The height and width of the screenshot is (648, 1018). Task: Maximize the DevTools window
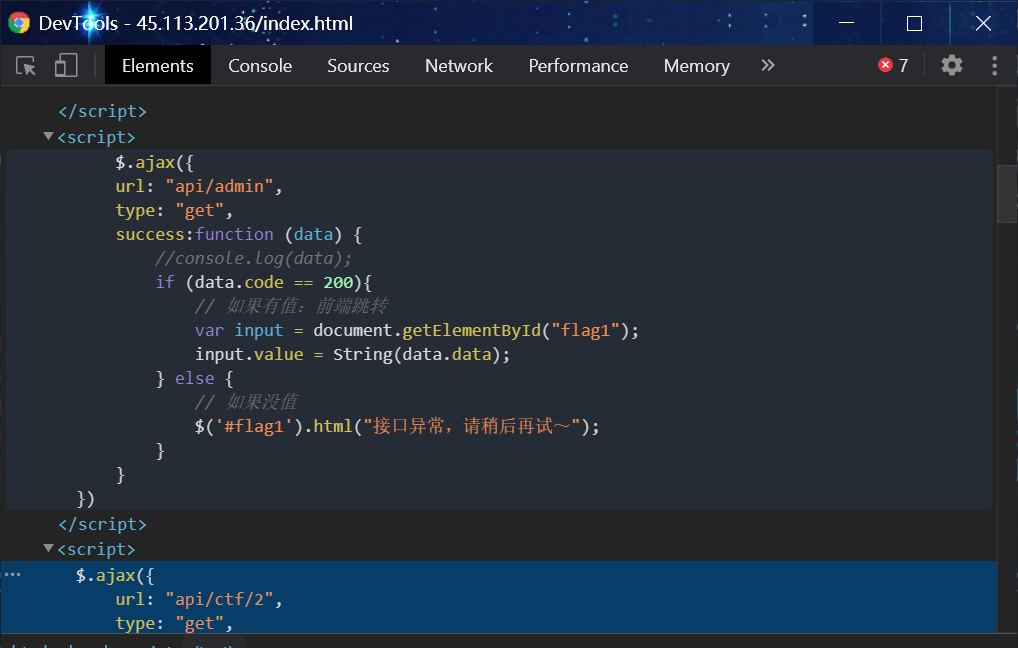914,23
